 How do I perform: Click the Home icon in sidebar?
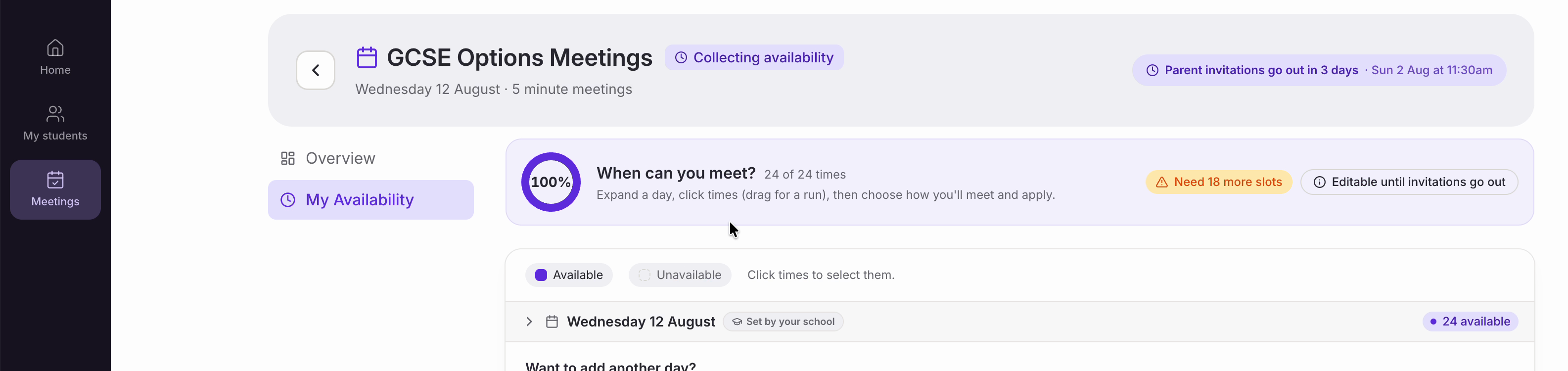(55, 47)
